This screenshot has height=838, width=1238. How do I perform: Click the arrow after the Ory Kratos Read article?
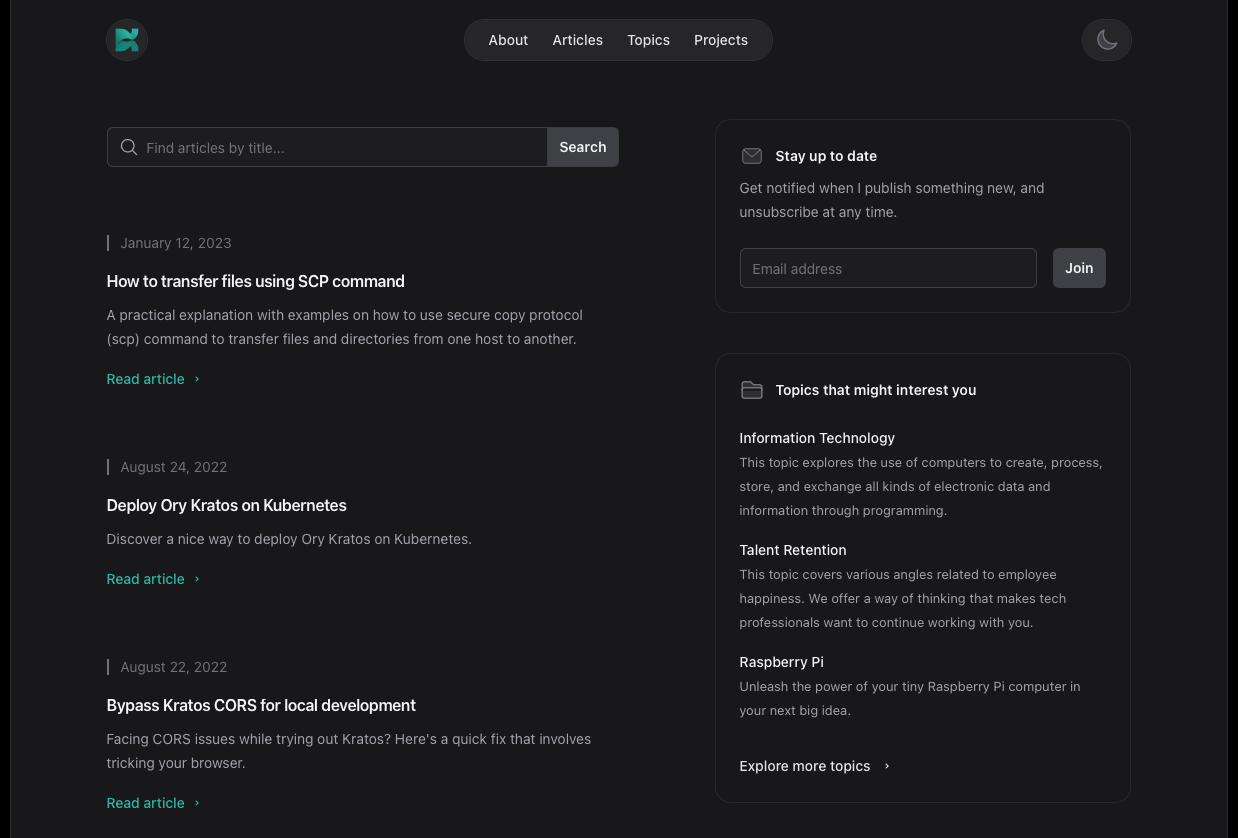(x=197, y=579)
